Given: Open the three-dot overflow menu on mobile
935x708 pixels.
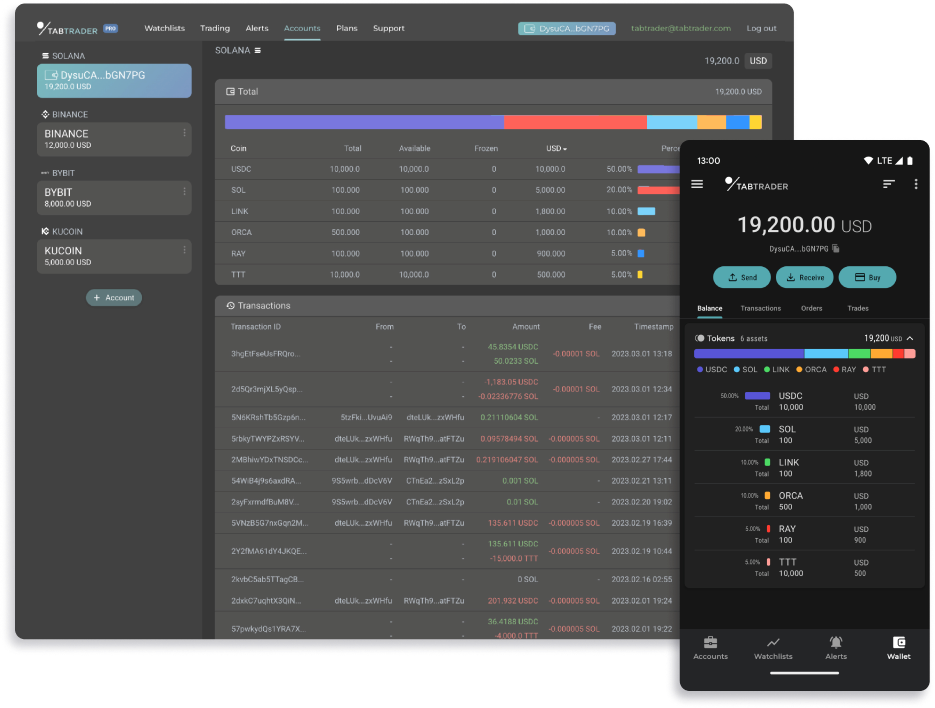Looking at the screenshot, I should point(916,184).
